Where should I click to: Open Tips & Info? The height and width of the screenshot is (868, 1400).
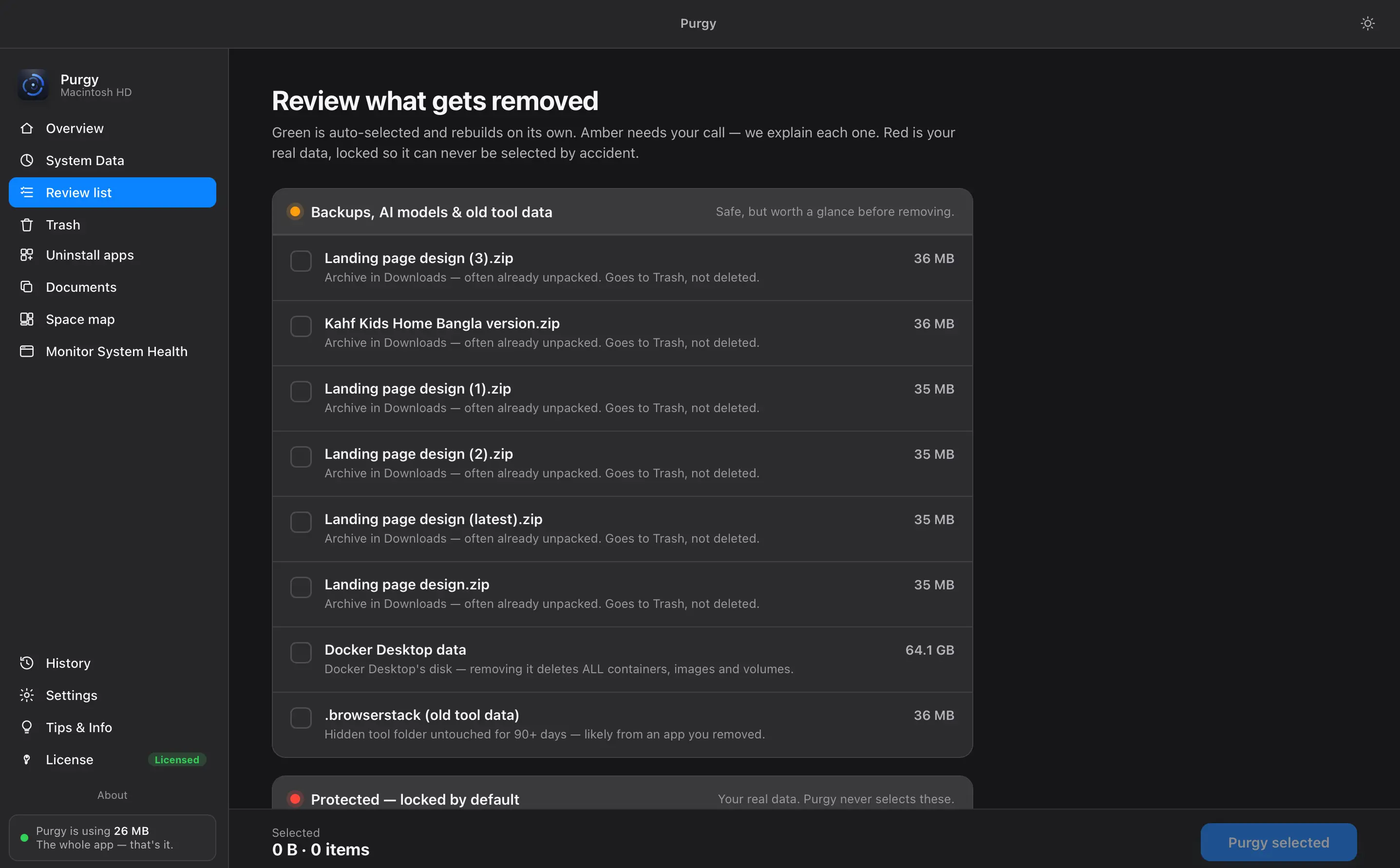coord(113,727)
